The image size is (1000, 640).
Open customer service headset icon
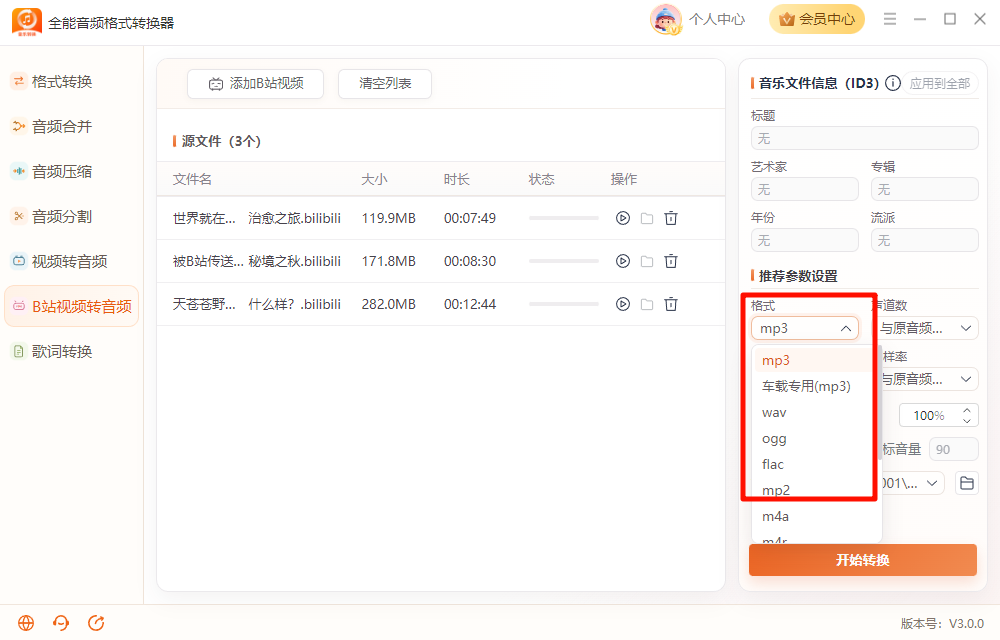(x=61, y=623)
